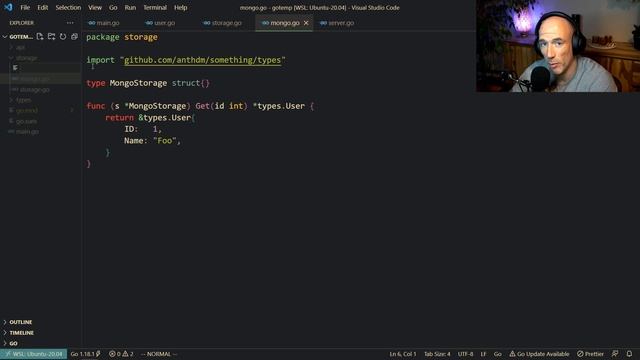Click the EXPLORER panel title
Screen dimensions: 640x360
tap(22, 23)
